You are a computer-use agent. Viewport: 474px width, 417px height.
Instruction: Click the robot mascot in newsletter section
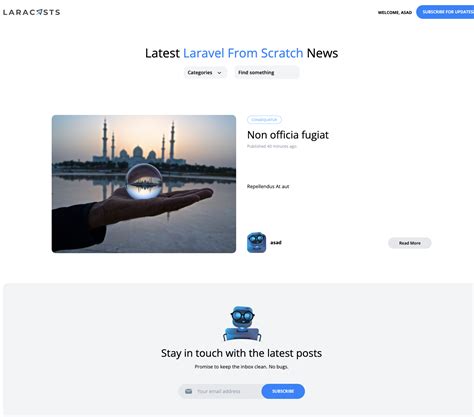(x=242, y=324)
